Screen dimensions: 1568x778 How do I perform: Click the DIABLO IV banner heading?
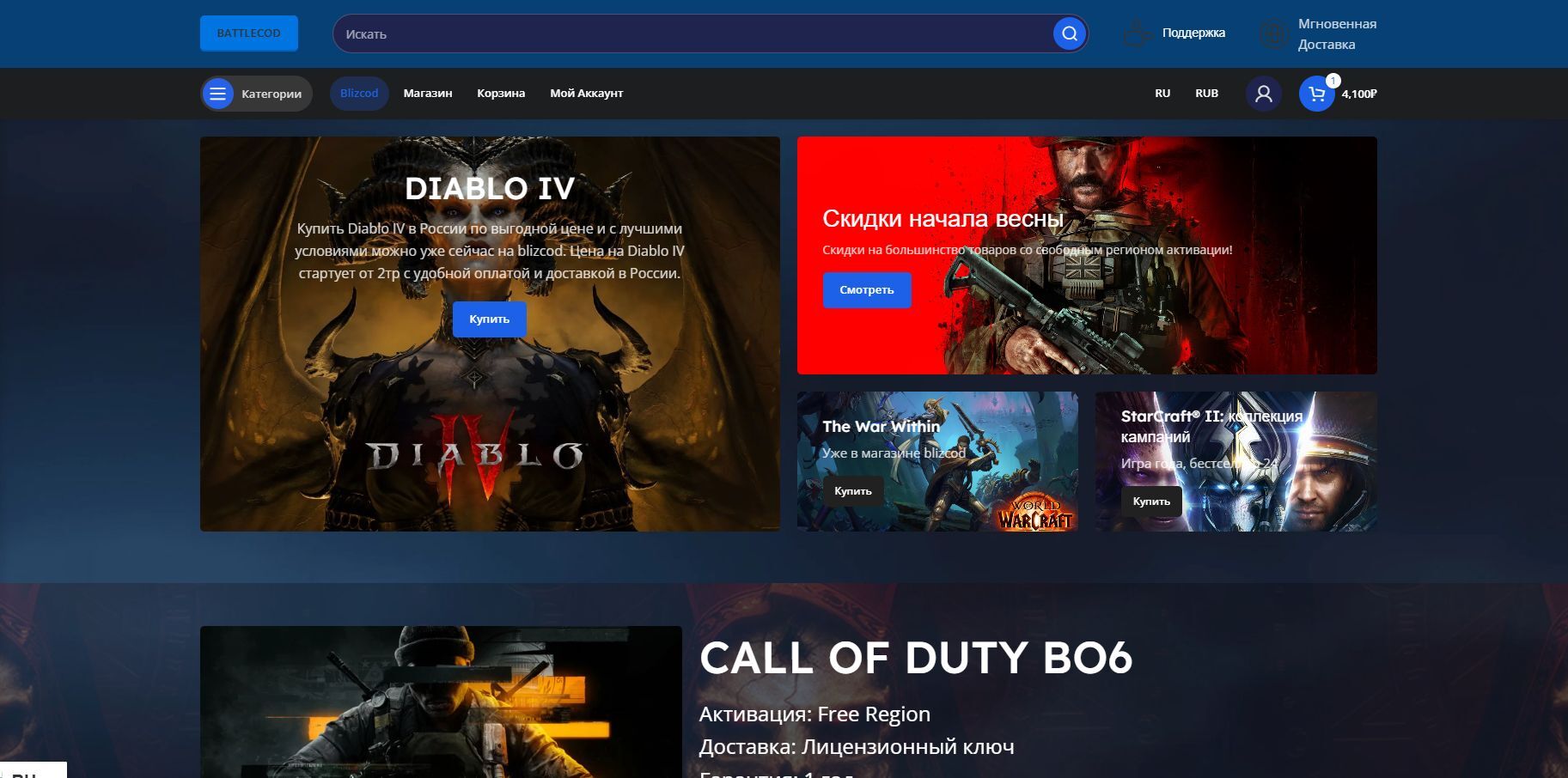pos(490,188)
